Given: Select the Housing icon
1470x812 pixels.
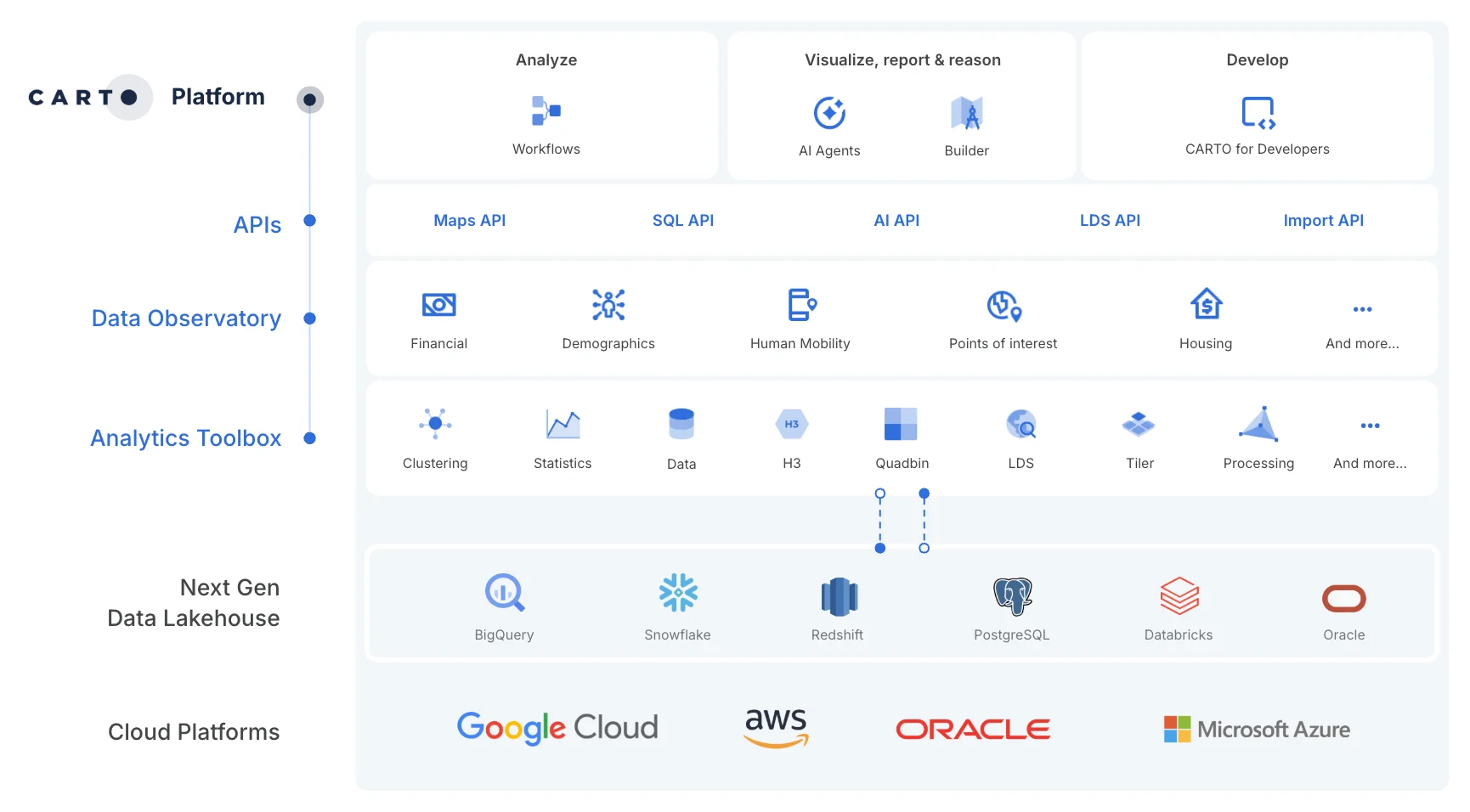Looking at the screenshot, I should (x=1207, y=304).
